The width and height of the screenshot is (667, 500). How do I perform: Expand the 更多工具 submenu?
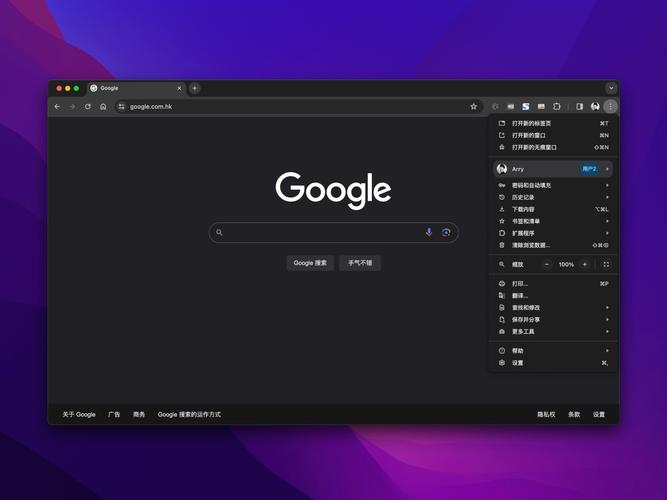coord(550,331)
